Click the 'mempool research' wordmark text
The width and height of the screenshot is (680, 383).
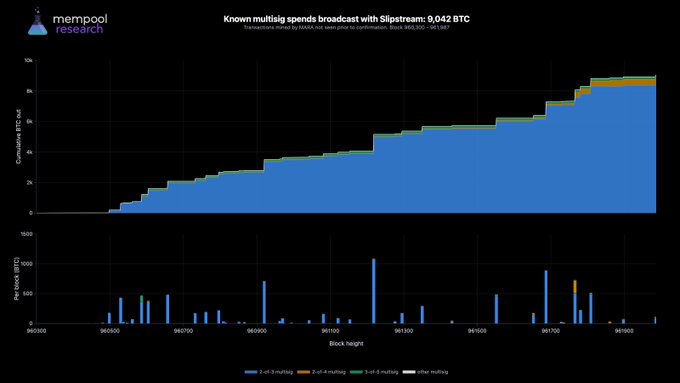(x=80, y=24)
